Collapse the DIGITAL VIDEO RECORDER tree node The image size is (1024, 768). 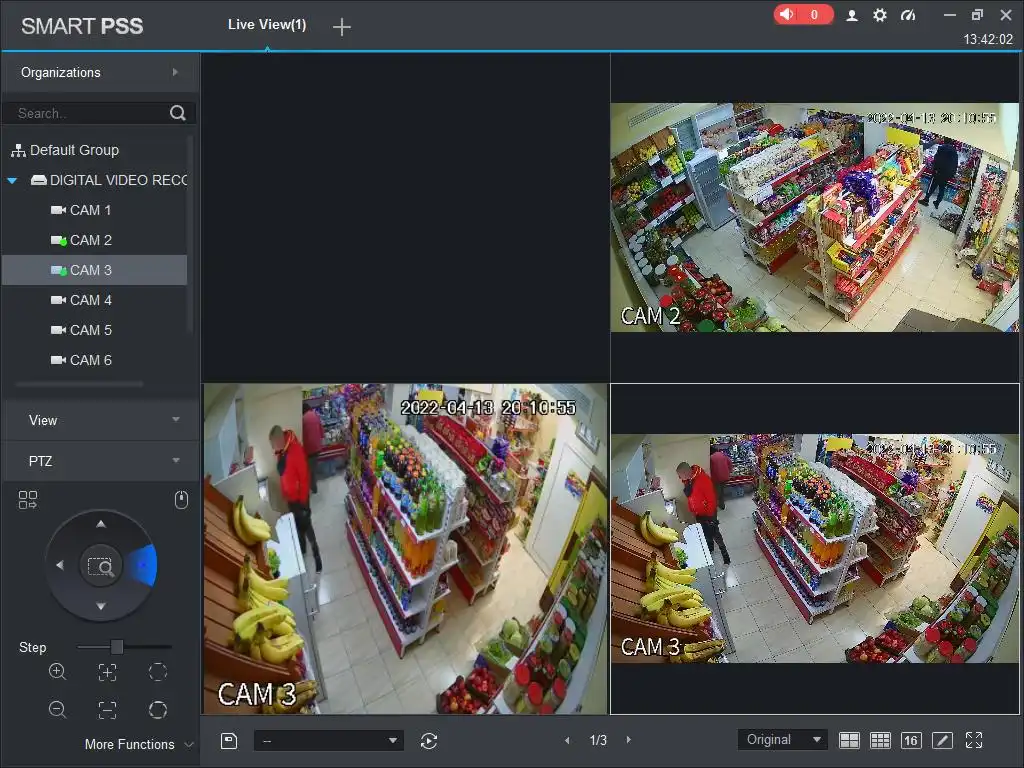[12, 180]
